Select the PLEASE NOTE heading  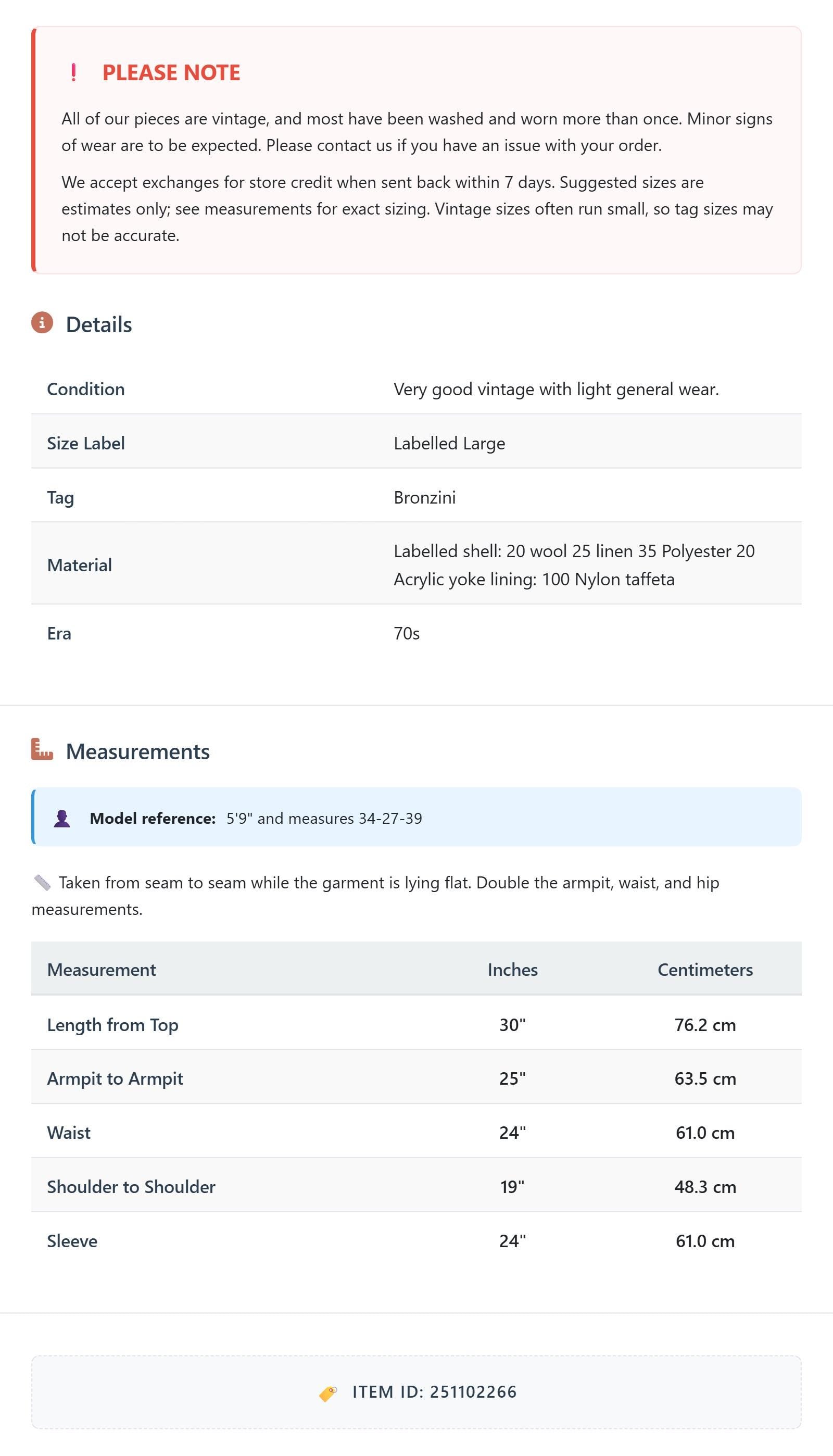click(x=171, y=73)
